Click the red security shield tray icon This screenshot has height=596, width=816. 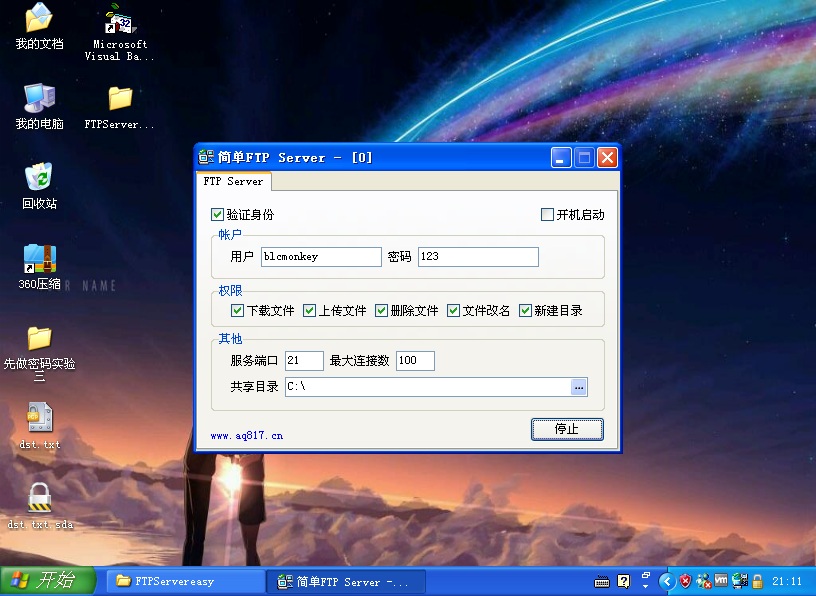click(685, 581)
